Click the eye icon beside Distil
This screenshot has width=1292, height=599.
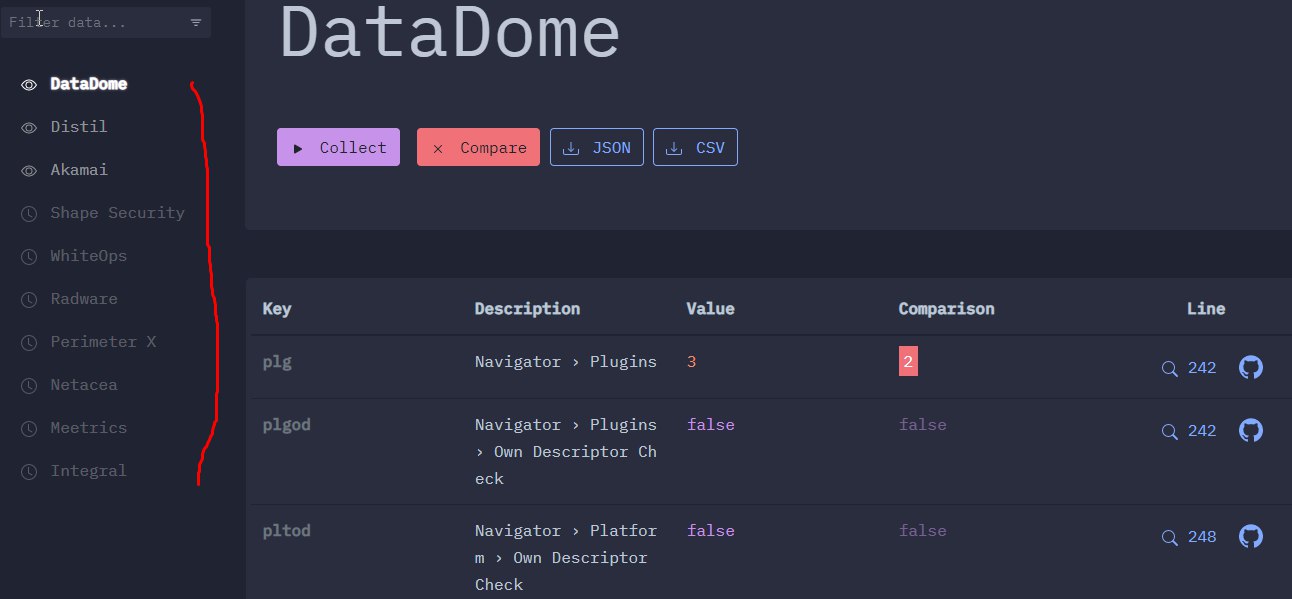(x=29, y=128)
